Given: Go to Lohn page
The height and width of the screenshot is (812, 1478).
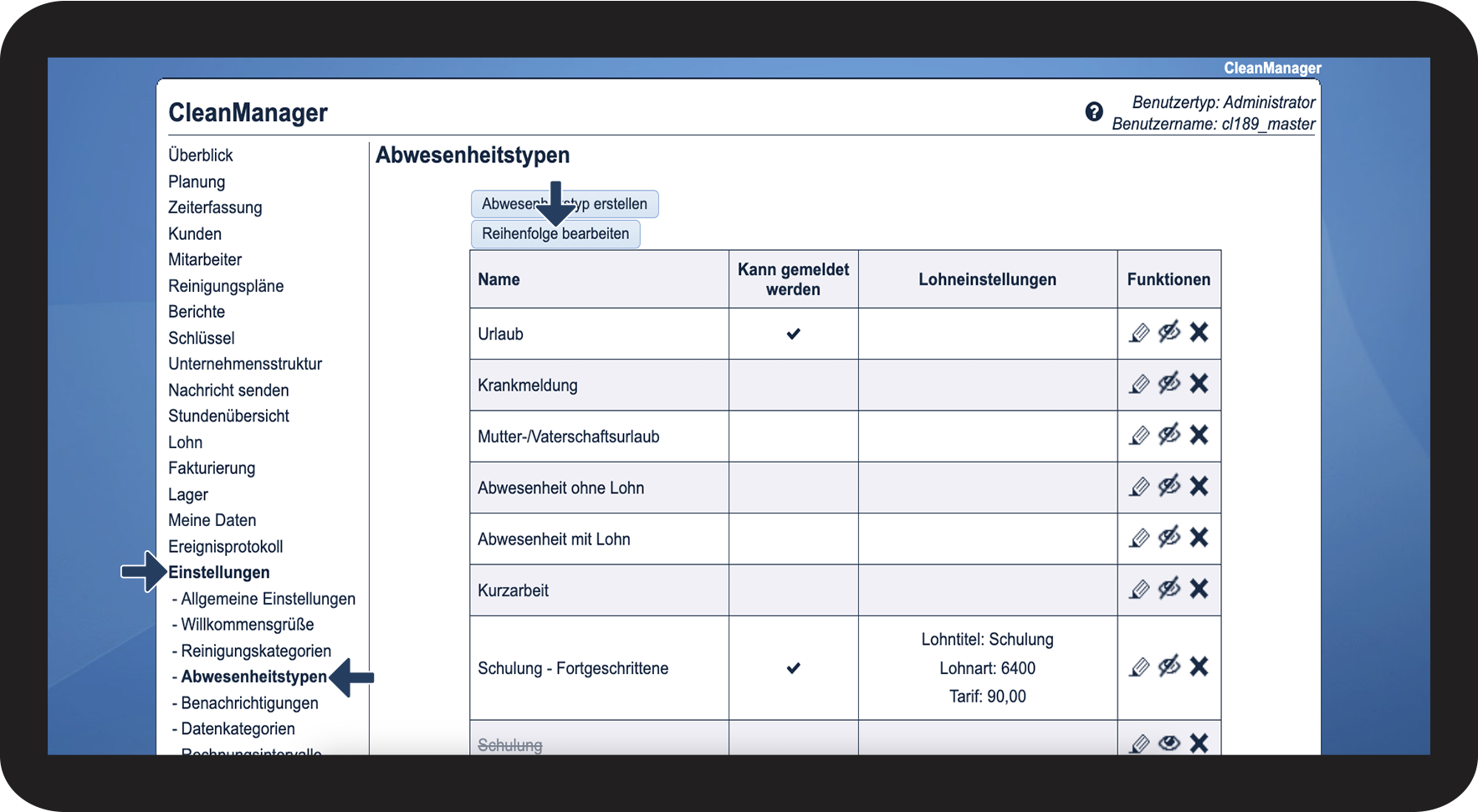Looking at the screenshot, I should tap(186, 442).
